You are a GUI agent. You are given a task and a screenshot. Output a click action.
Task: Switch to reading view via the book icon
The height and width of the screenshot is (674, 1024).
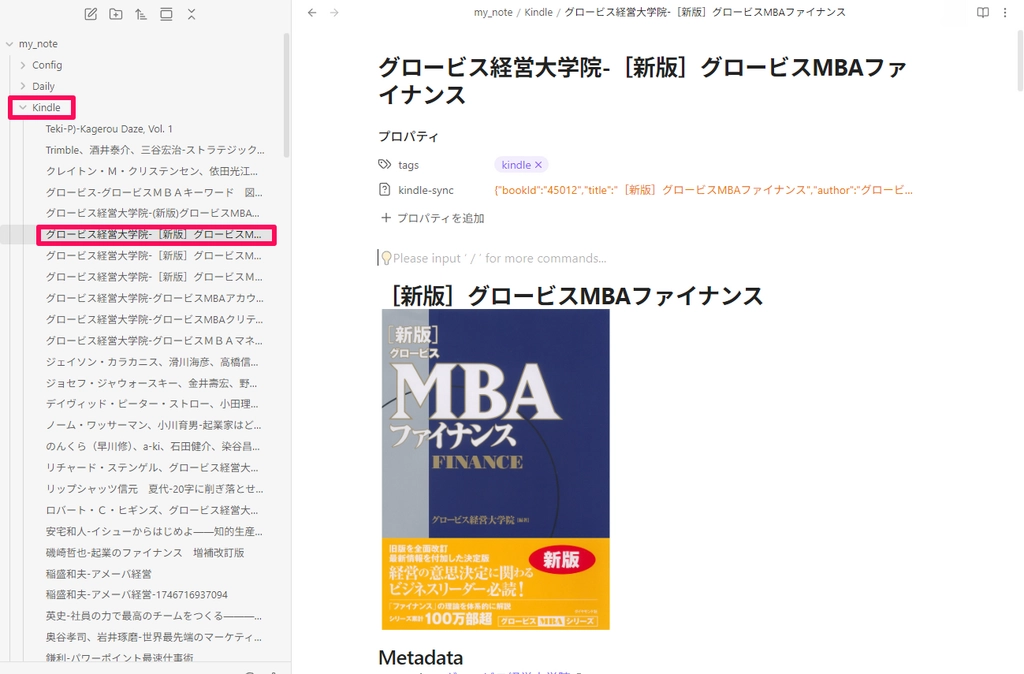pos(982,12)
